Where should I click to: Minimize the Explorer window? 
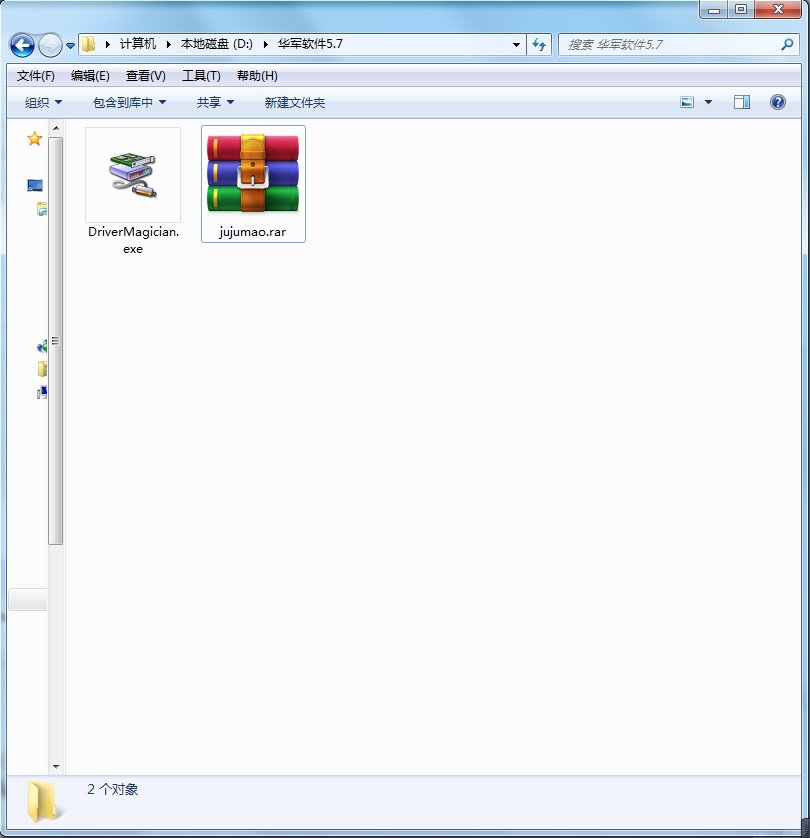point(714,10)
